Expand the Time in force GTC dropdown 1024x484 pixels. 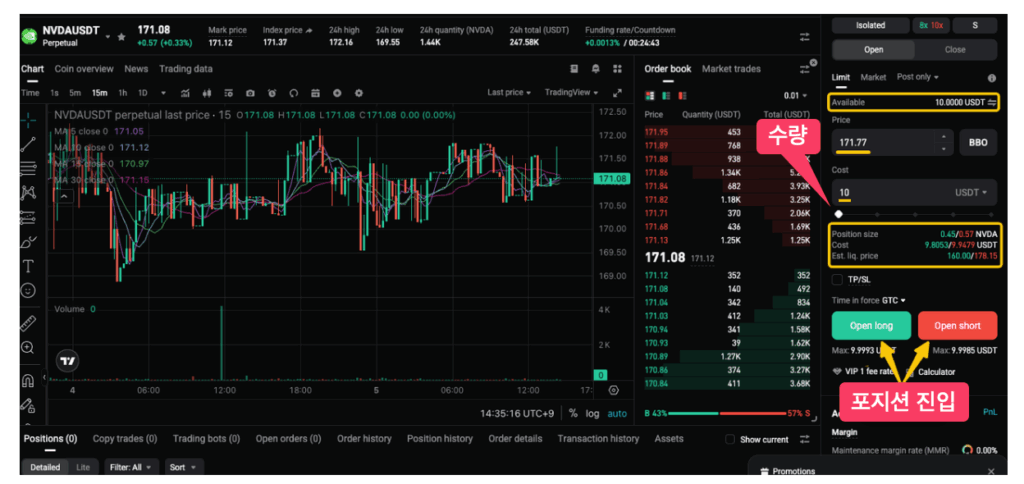pyautogui.click(x=868, y=300)
